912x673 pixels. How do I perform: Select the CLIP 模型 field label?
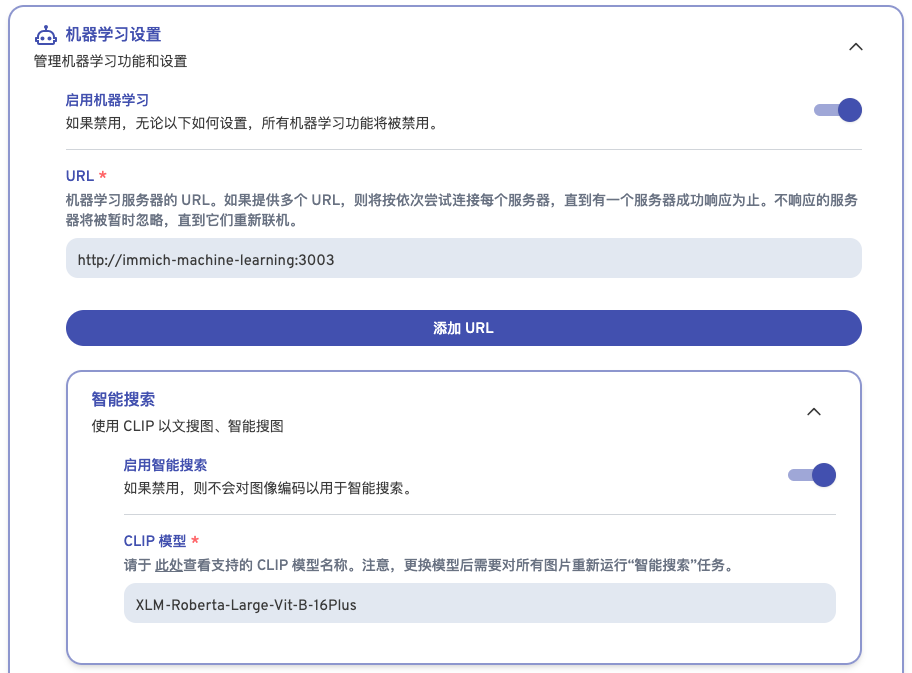[x=155, y=541]
